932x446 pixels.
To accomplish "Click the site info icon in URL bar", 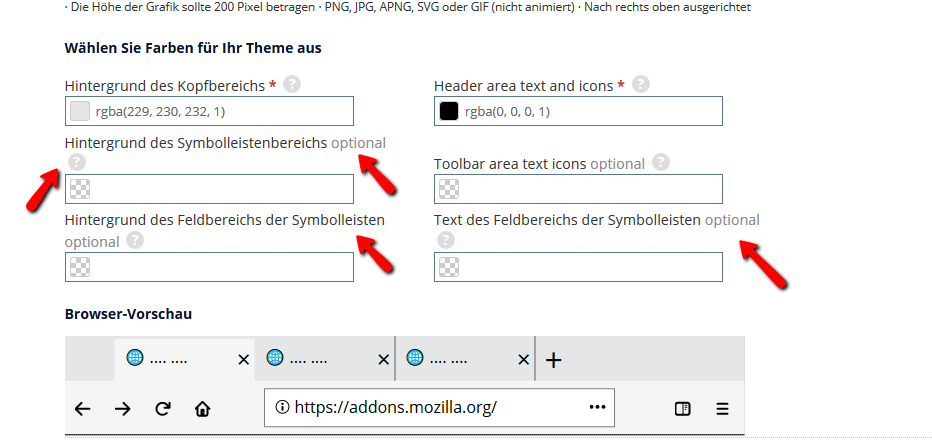I will pos(282,407).
